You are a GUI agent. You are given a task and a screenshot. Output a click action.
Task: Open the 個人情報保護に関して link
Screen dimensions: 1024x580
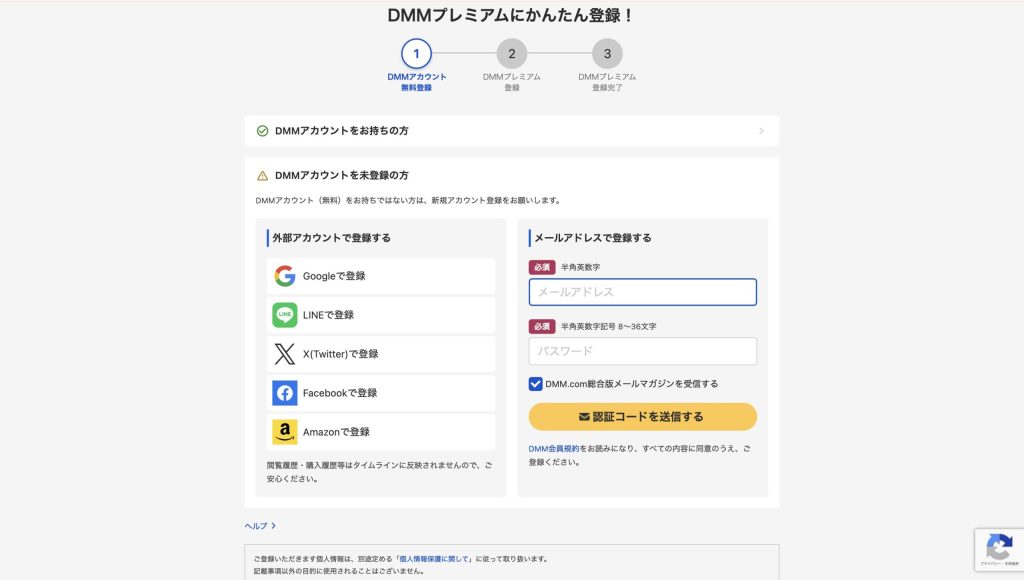[x=435, y=559]
